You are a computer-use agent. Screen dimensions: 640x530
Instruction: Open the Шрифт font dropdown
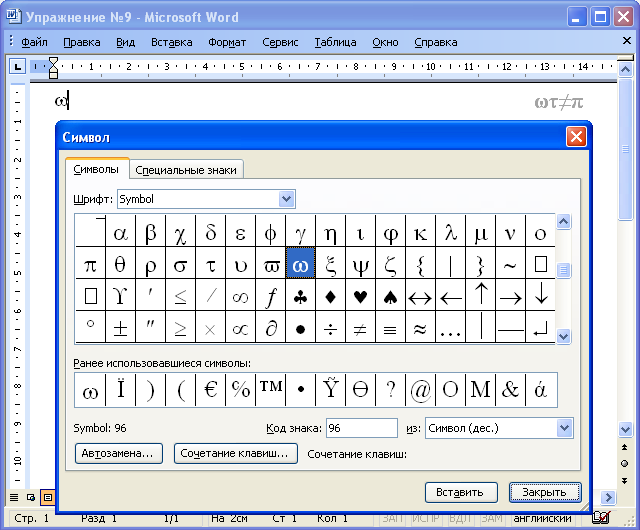pos(287,199)
